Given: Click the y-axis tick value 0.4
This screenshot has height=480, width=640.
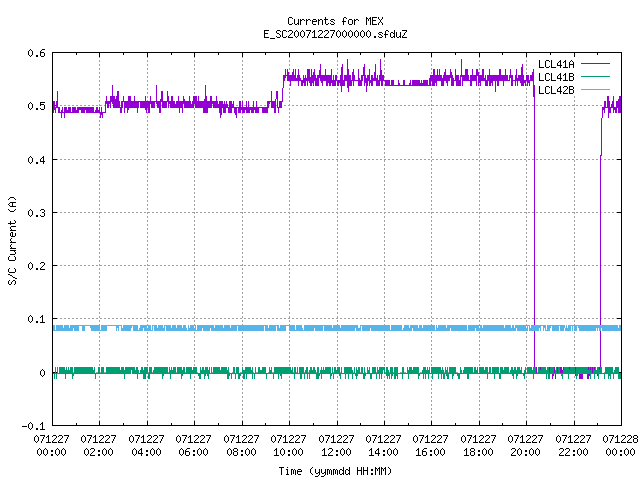Looking at the screenshot, I should pos(36,160).
